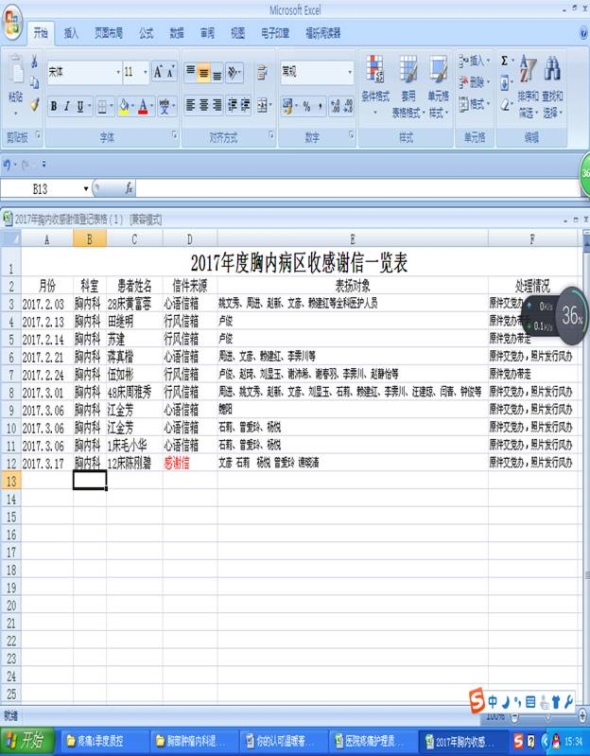Viewport: 590px width, 756px height.
Task: Open the font name dropdown
Action: 118,73
